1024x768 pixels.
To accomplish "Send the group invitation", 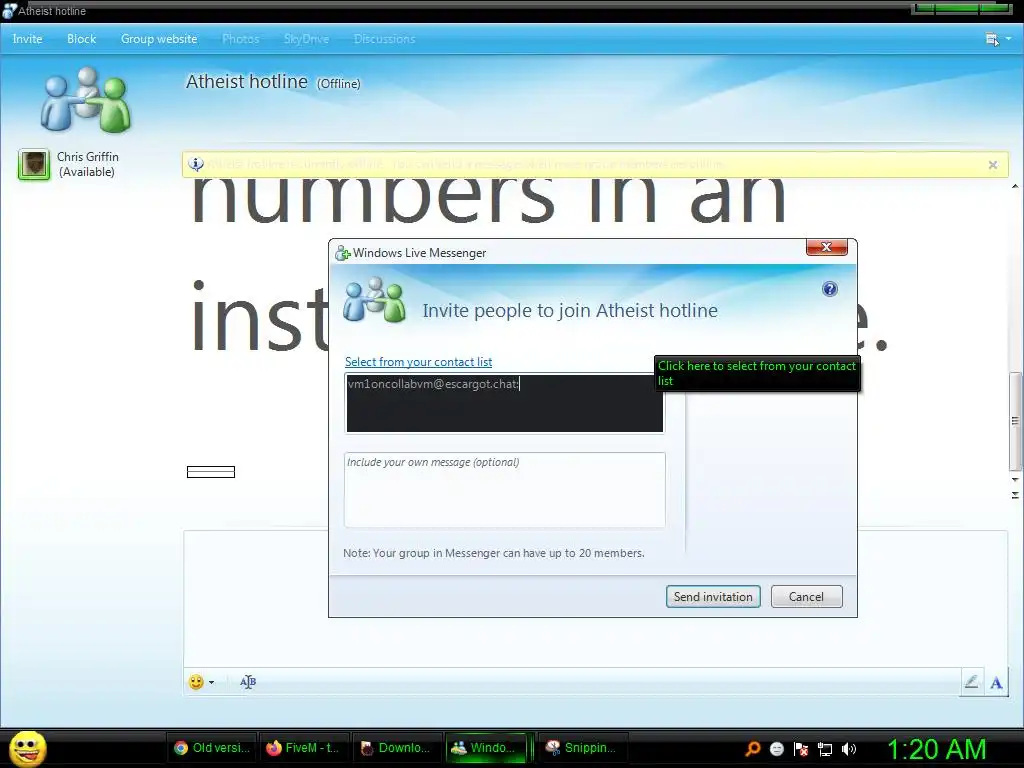I will tap(713, 596).
